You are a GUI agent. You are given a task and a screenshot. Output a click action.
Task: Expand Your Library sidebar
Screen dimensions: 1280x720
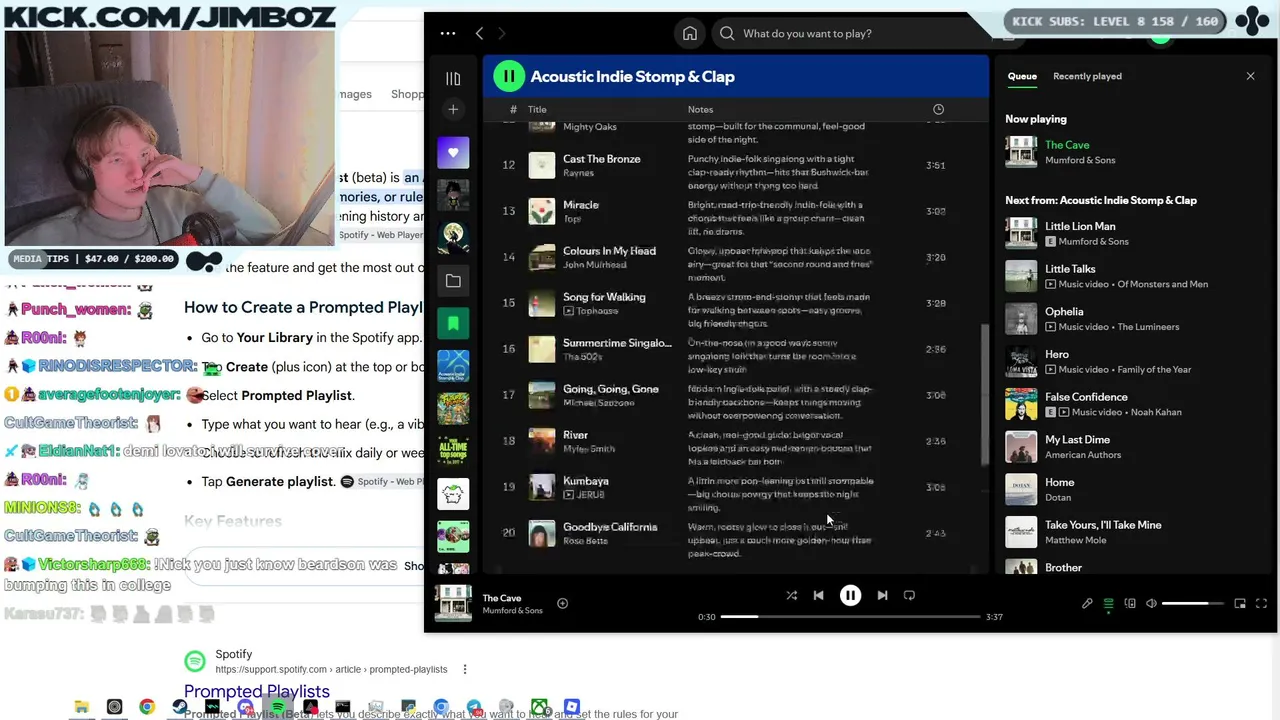coord(453,79)
